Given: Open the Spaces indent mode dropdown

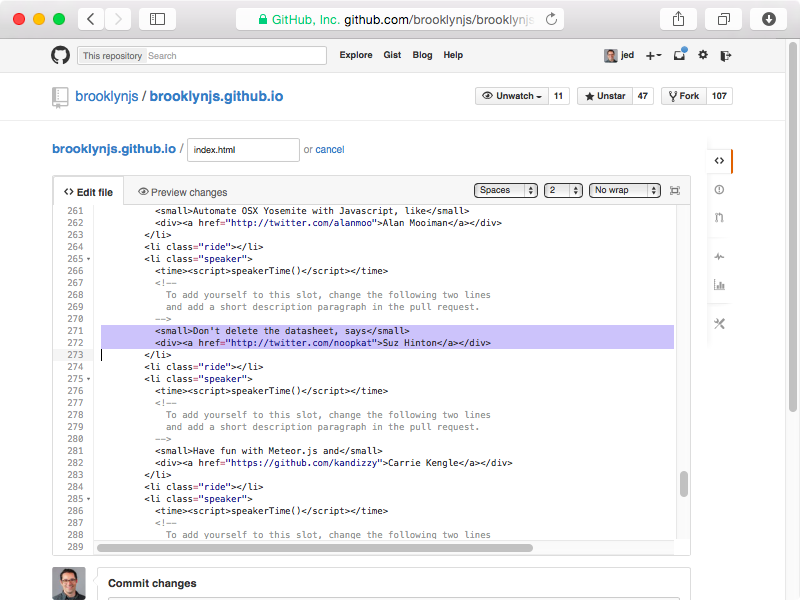Looking at the screenshot, I should click(506, 190).
